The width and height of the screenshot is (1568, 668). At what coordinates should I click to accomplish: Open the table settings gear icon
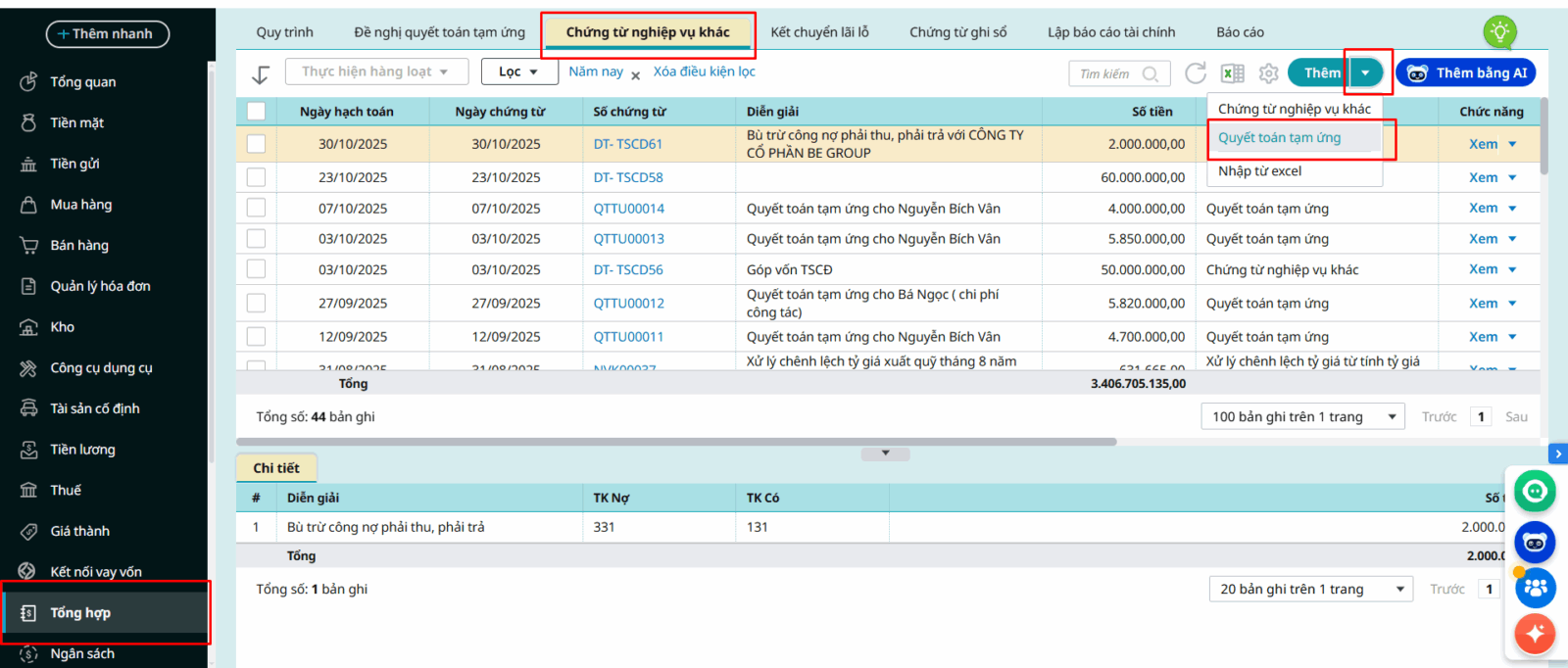tap(1269, 73)
